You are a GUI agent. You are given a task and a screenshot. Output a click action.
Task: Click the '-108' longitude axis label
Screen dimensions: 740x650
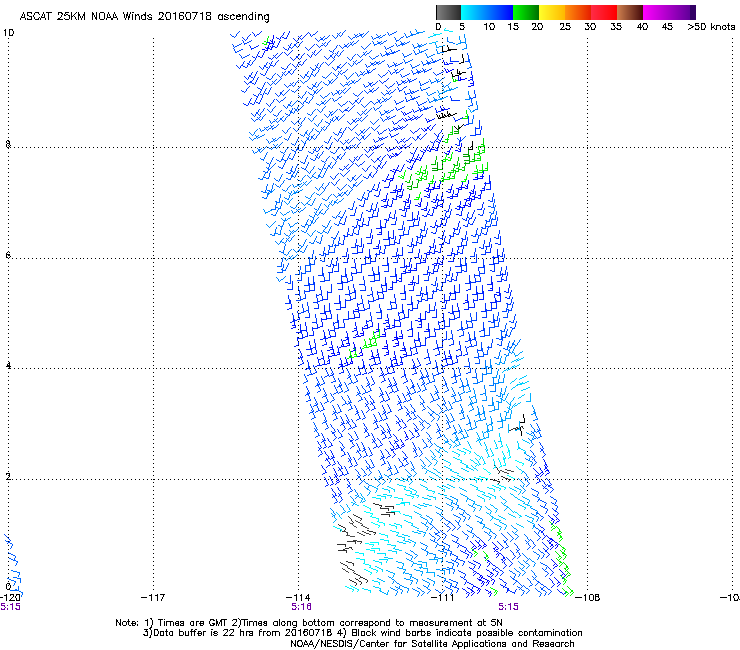pos(588,598)
